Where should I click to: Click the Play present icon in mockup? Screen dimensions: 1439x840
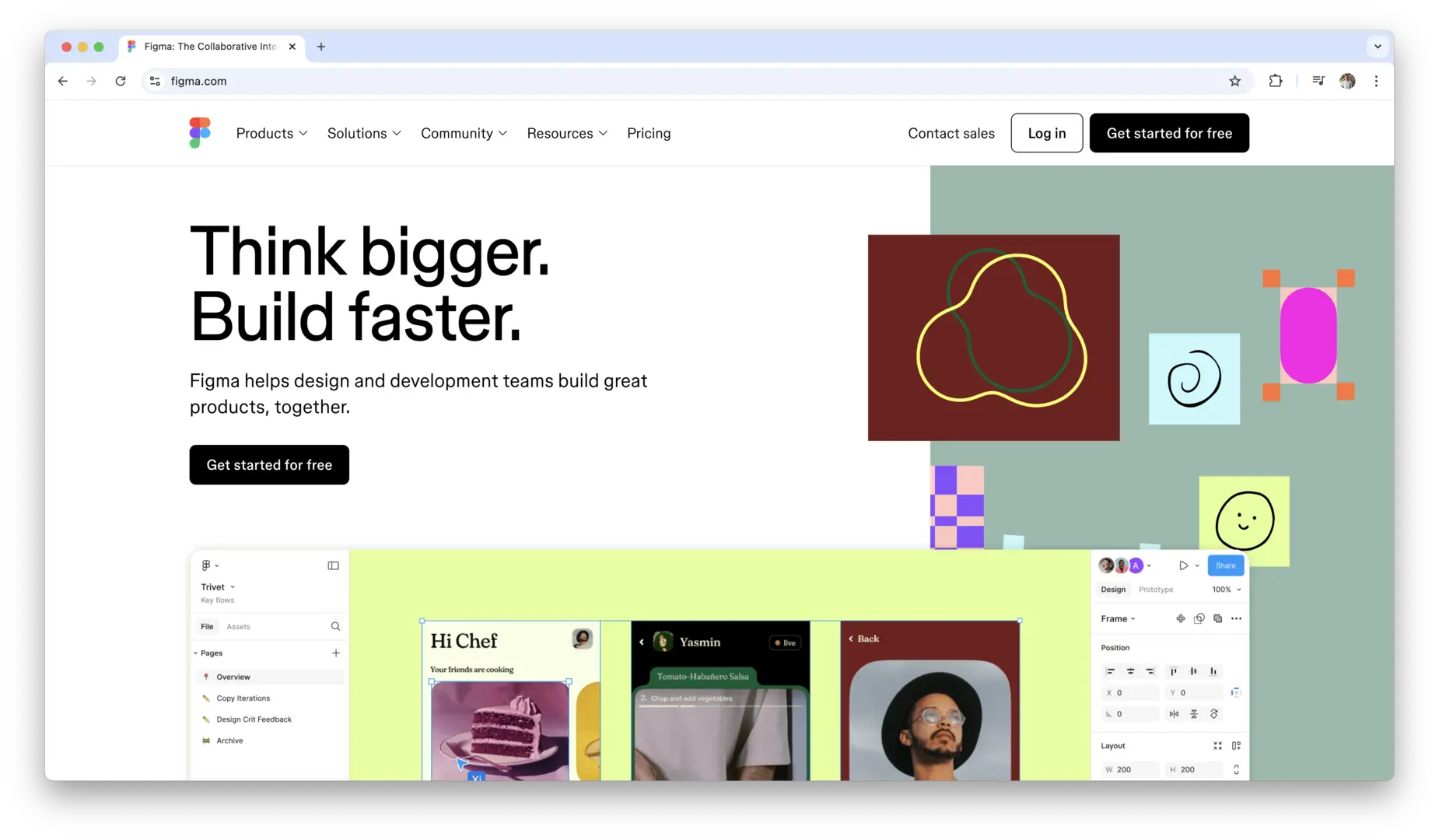1183,565
